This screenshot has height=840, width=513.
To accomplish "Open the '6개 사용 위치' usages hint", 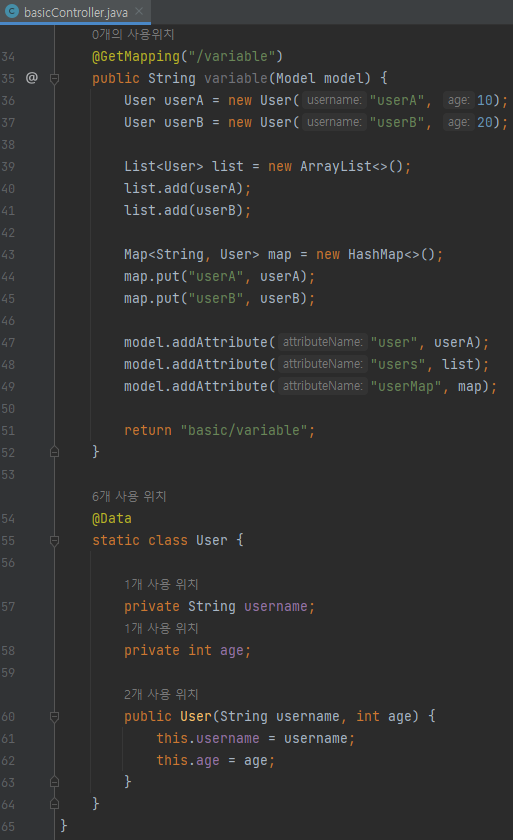I will click(129, 497).
